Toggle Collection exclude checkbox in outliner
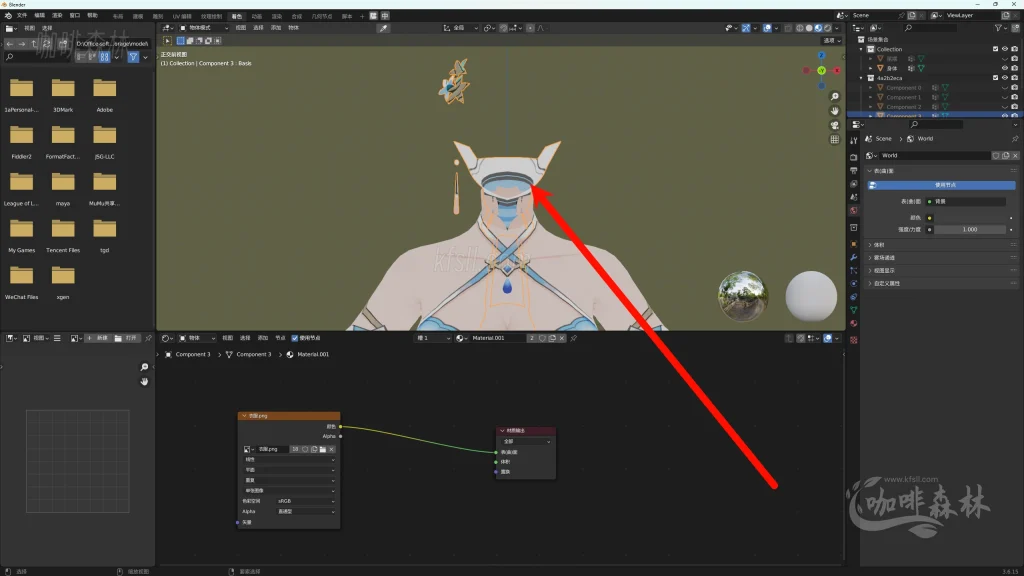 995,49
